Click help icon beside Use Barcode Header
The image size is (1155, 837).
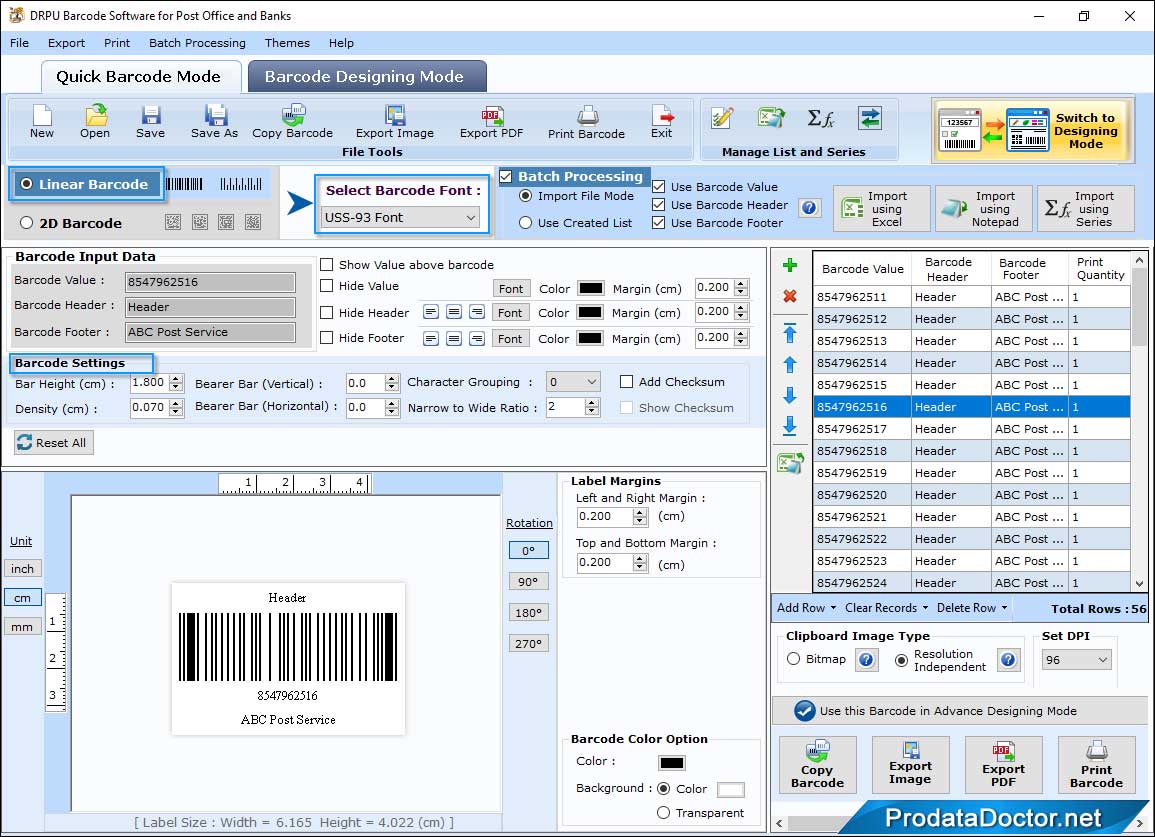click(809, 207)
